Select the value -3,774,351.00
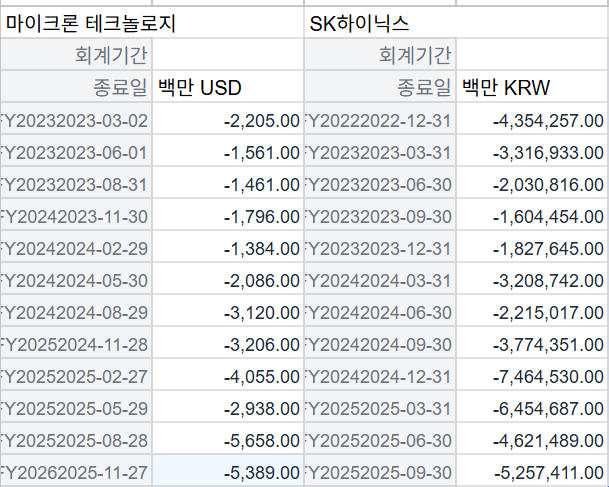The width and height of the screenshot is (609, 487). click(532, 343)
